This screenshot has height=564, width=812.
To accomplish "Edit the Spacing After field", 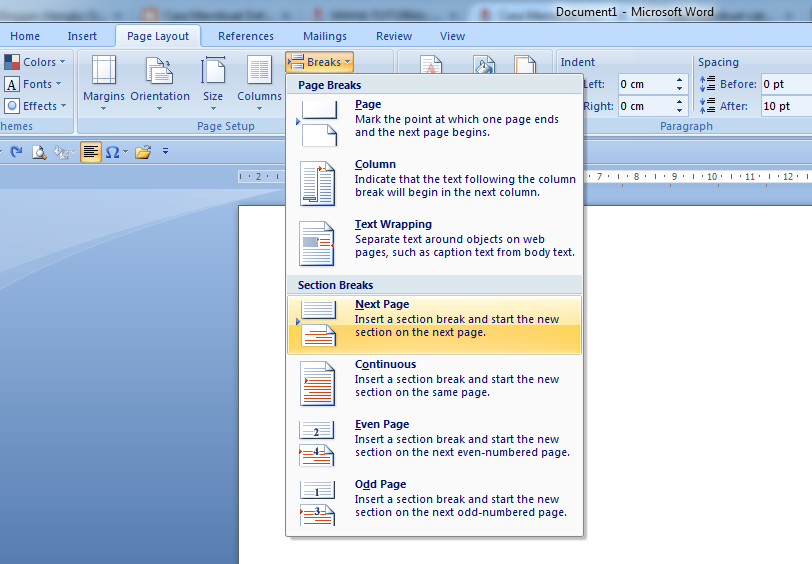I will click(786, 106).
